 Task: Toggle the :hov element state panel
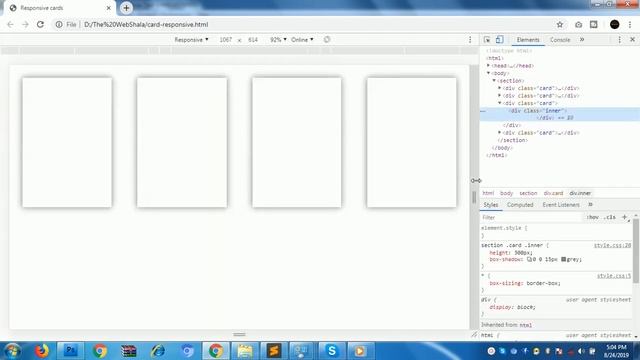[593, 217]
